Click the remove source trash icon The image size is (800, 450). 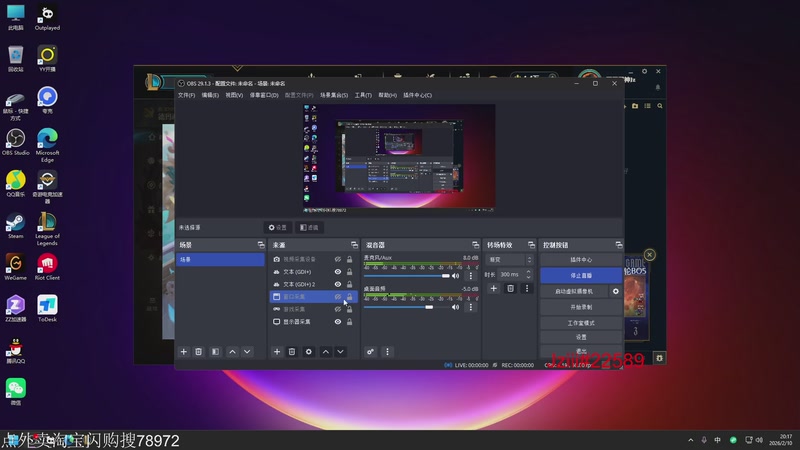point(292,352)
